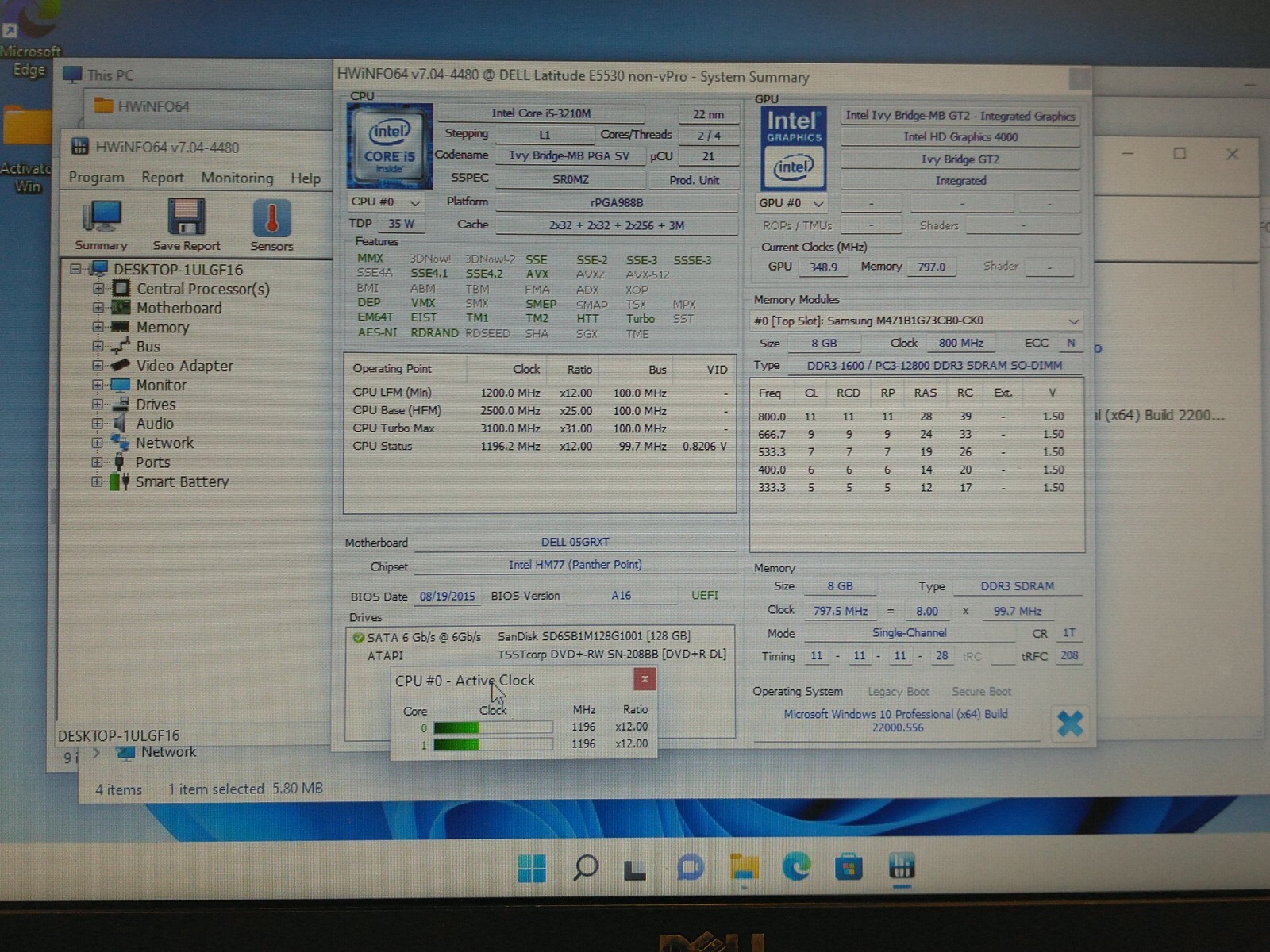The image size is (1270, 952).
Task: Open the GPU #0 selector dropdown
Action: click(792, 203)
